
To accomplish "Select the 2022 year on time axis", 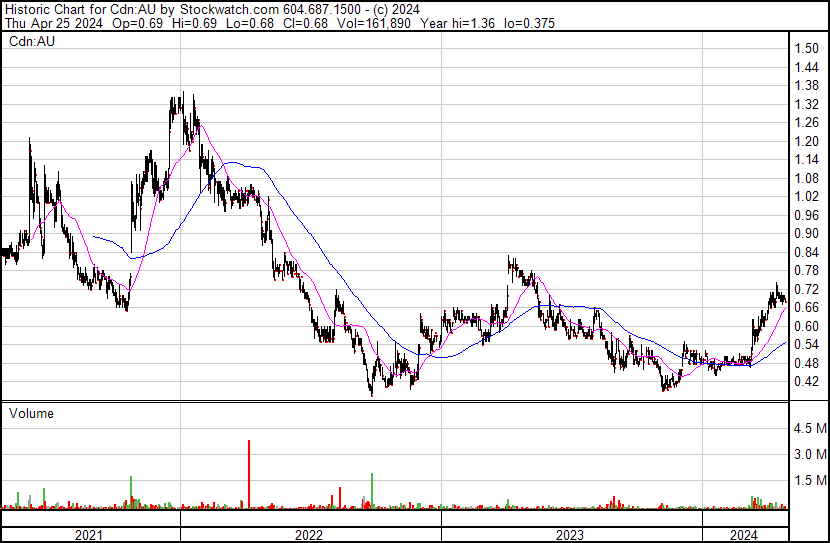I will [x=309, y=535].
